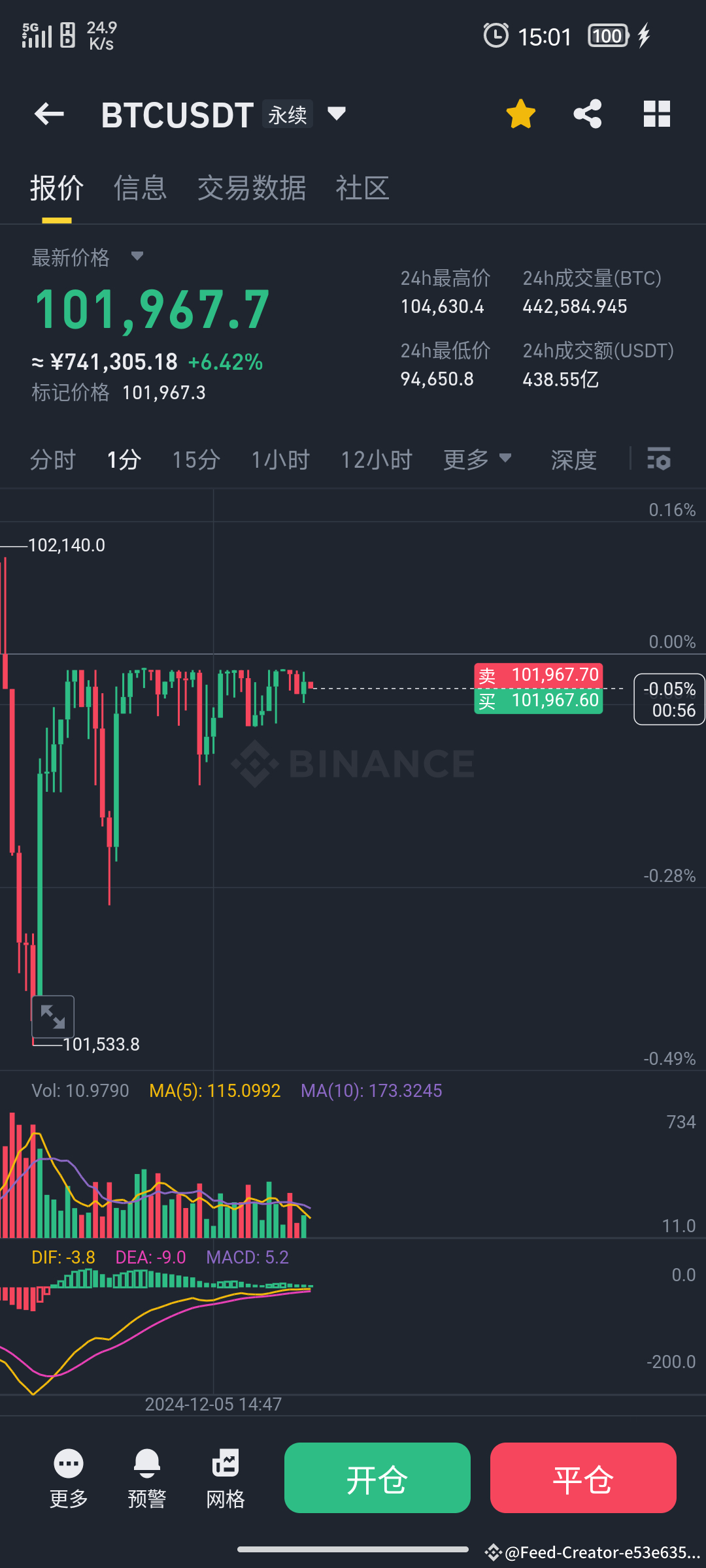Expand the BTCUSDT 永续 pair dropdown

[x=337, y=114]
